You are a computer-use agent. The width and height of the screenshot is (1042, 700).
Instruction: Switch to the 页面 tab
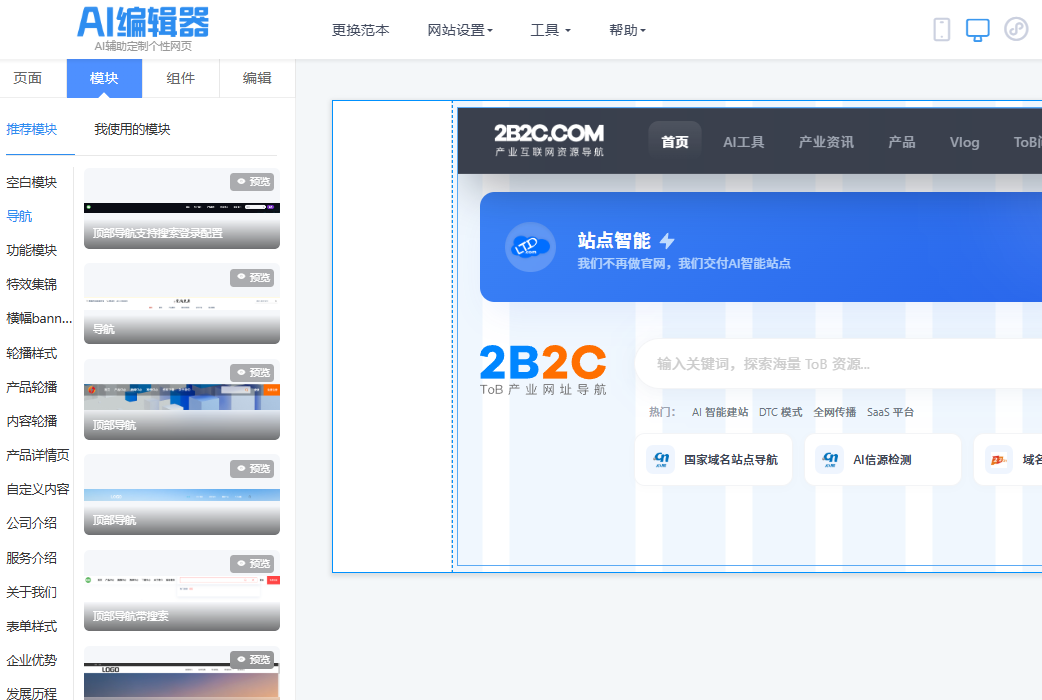[28, 78]
